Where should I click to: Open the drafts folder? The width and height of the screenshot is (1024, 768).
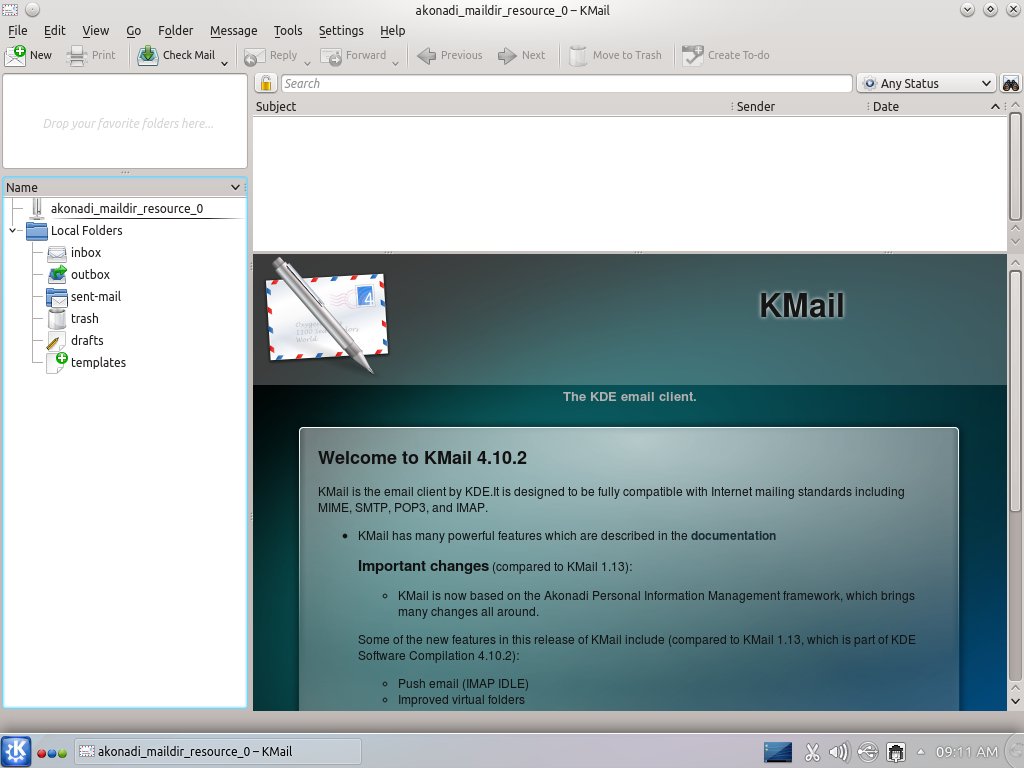86,341
